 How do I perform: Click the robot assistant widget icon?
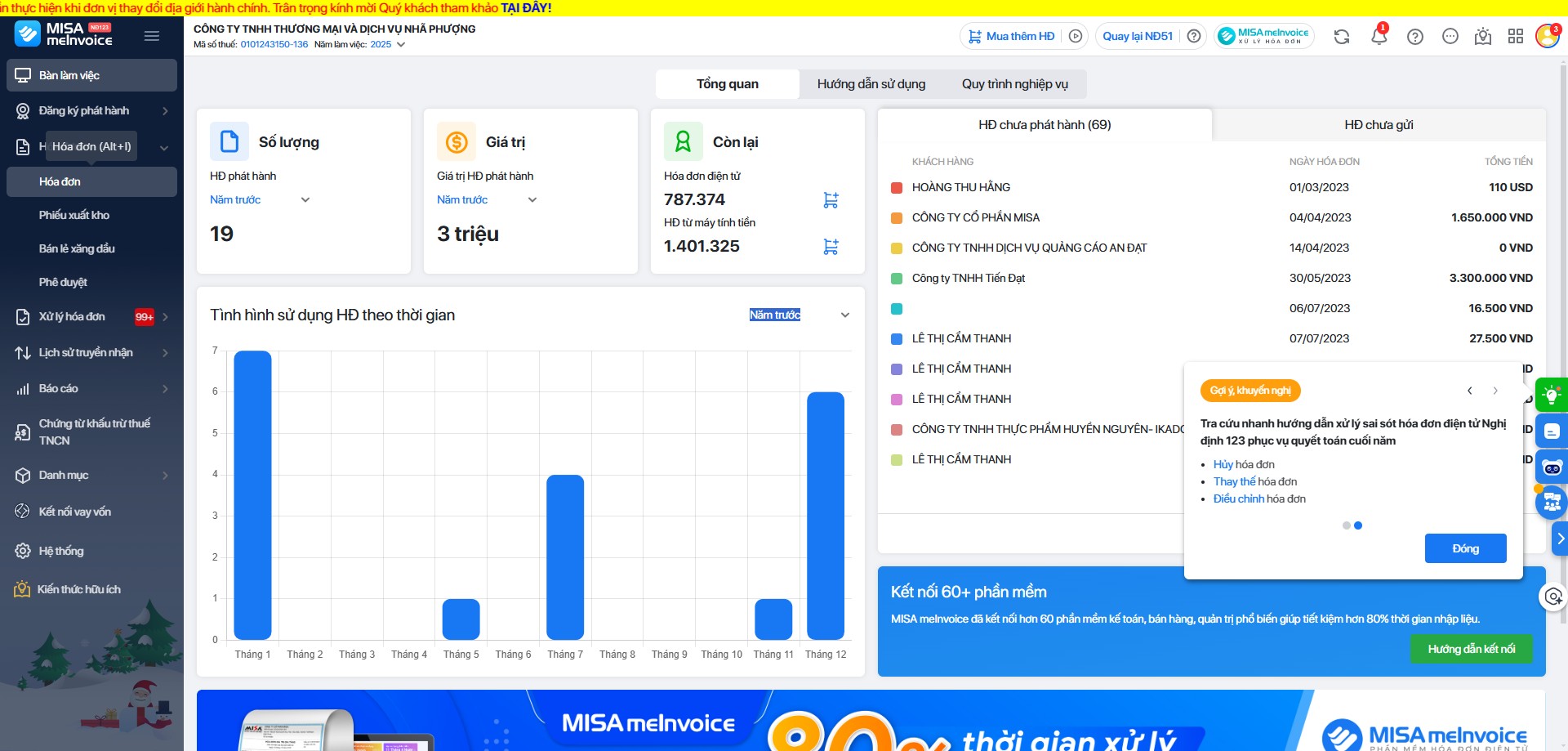coord(1552,467)
